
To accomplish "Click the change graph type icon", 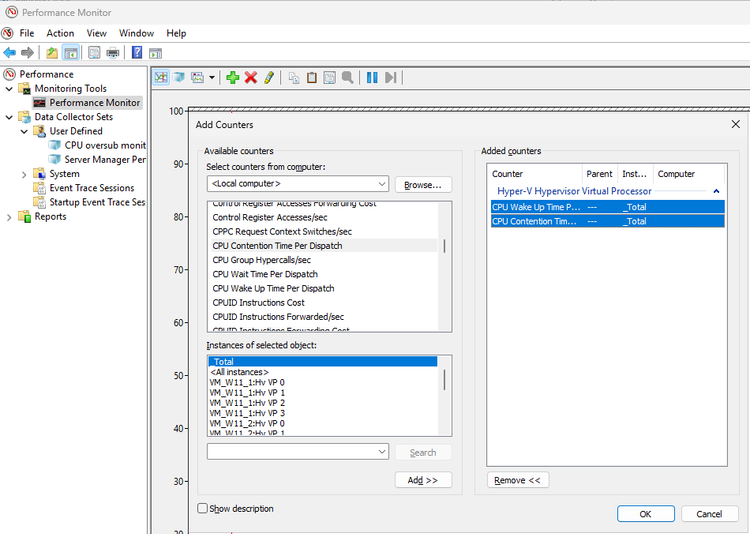I will point(198,77).
